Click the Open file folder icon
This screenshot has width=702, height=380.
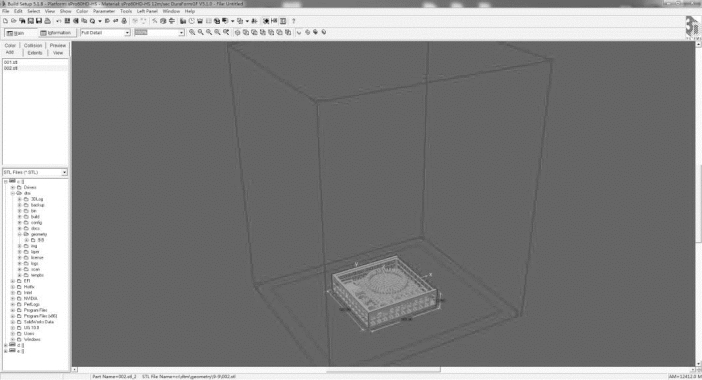[x=13, y=21]
